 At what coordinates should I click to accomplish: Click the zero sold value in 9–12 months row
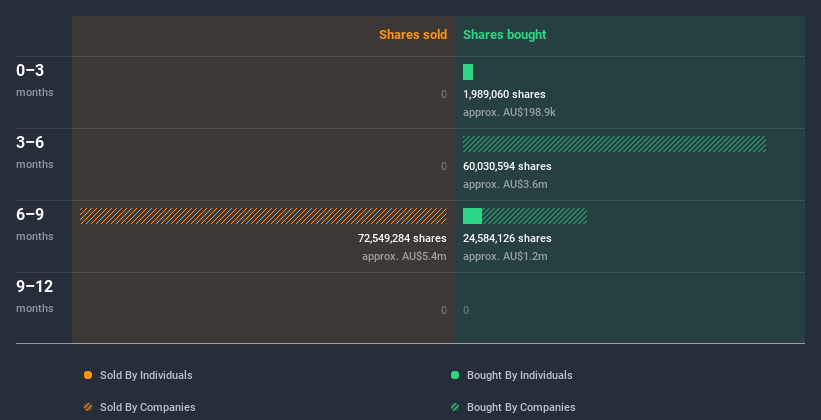(444, 311)
